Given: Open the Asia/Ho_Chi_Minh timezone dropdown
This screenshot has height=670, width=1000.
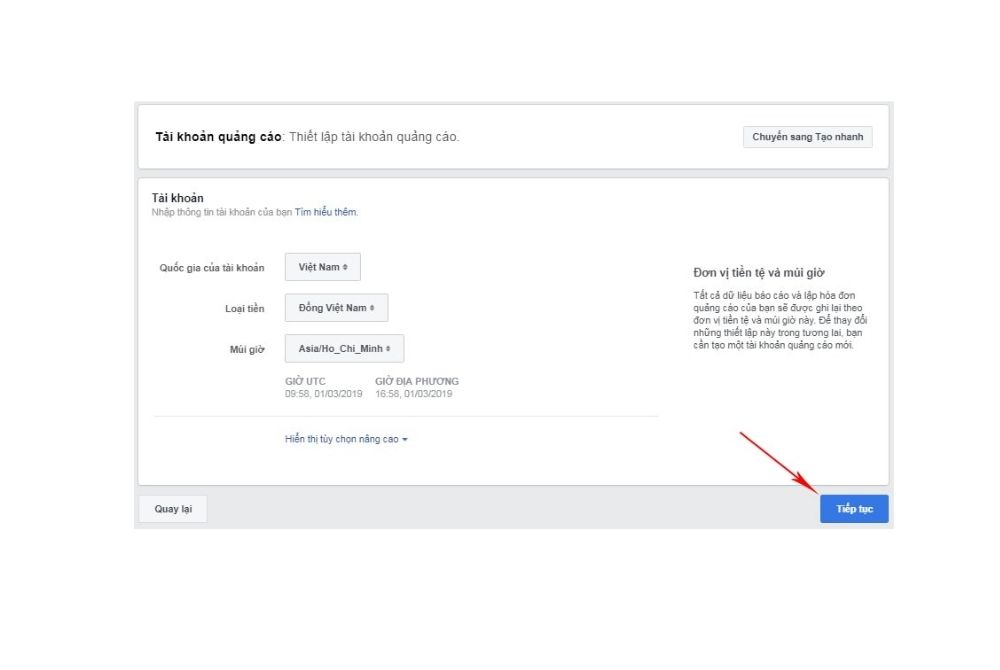Looking at the screenshot, I should pos(344,348).
